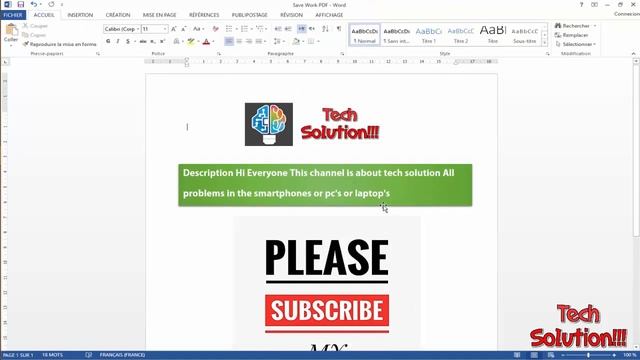Apply red font color
Viewport: 640px width, 360px height.
[207, 41]
